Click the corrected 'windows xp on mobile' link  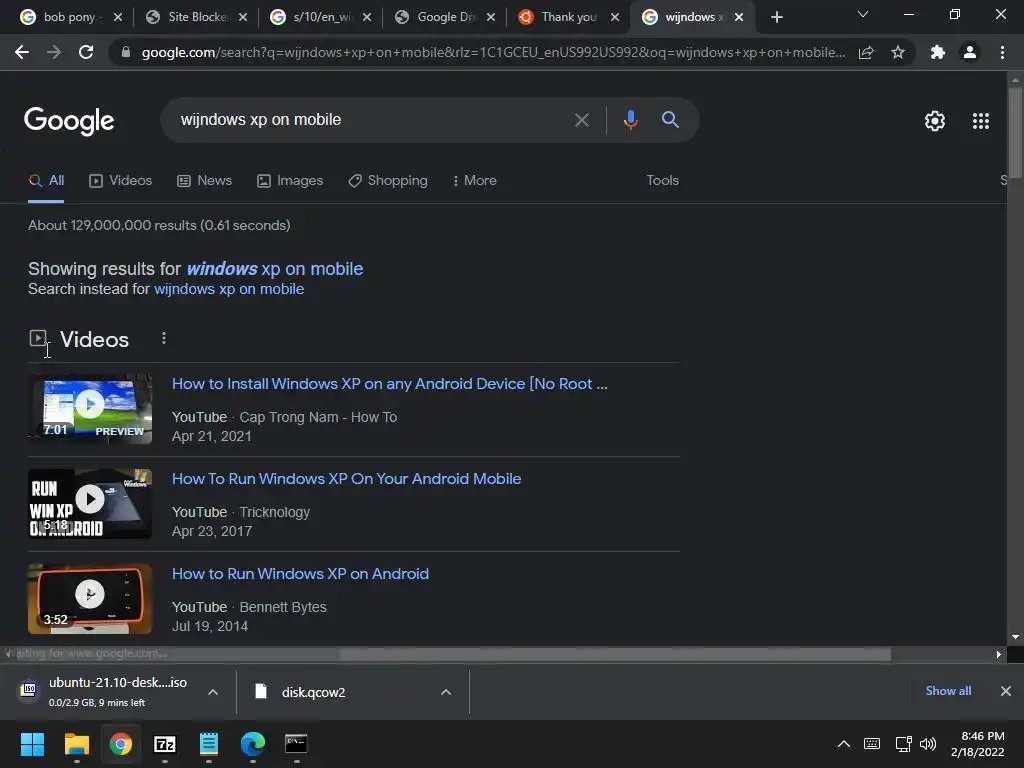click(x=274, y=269)
